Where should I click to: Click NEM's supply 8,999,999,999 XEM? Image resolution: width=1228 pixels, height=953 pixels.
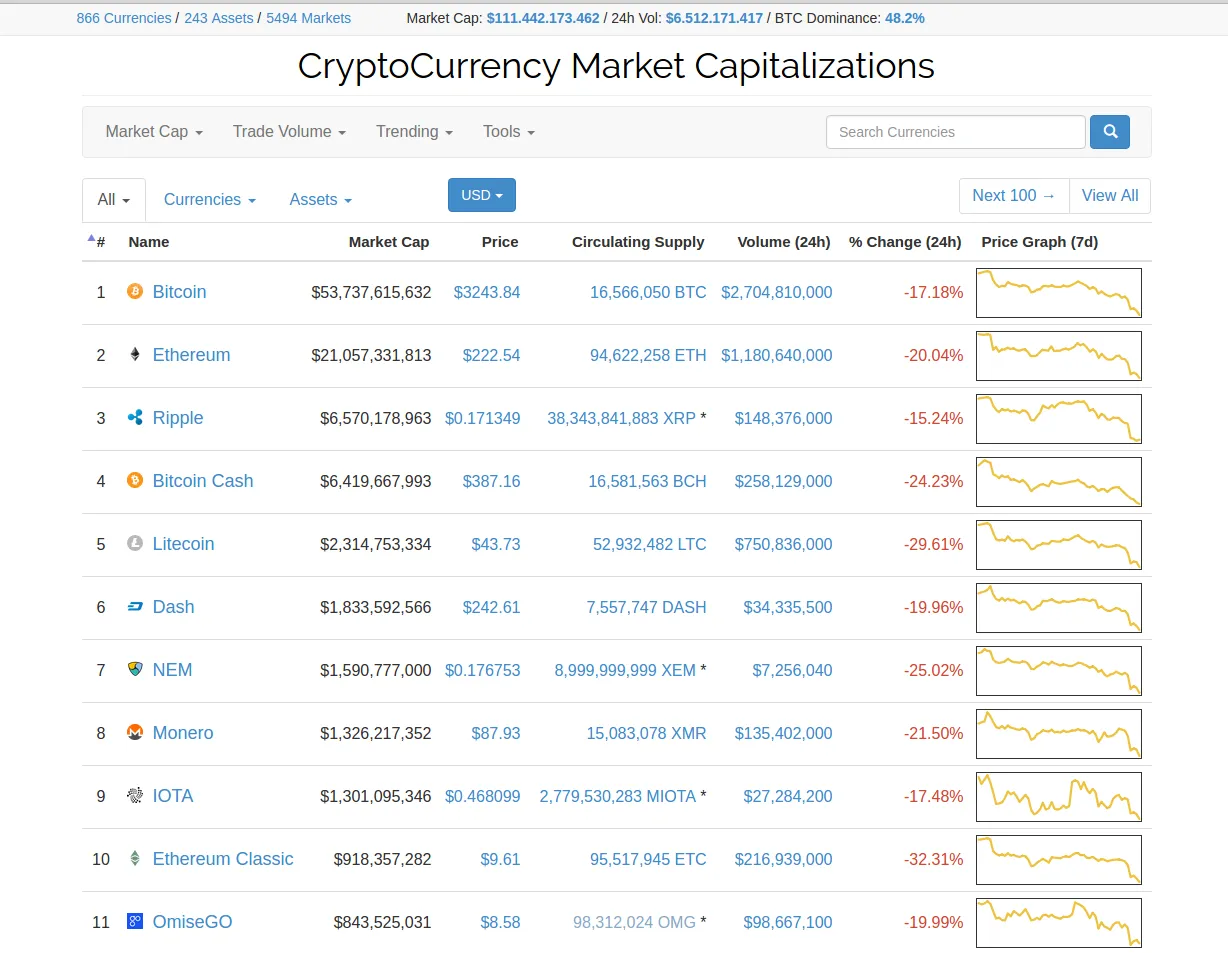[625, 670]
